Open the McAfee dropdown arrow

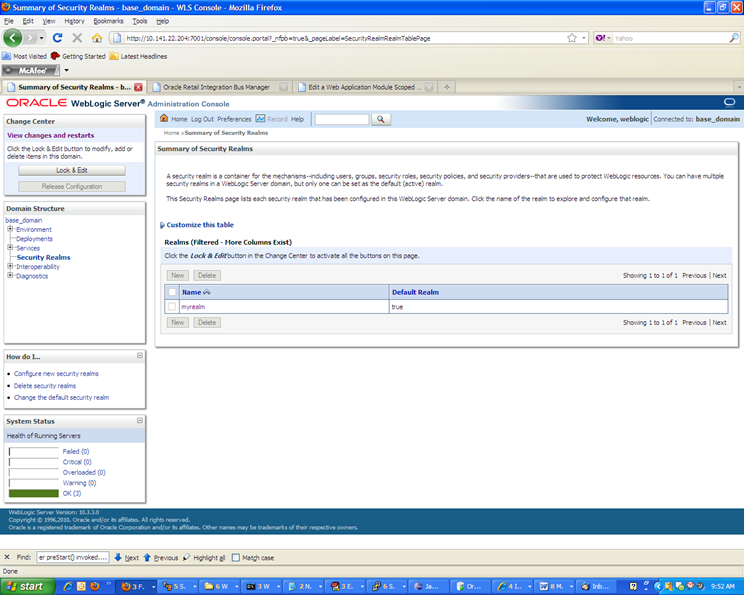coord(67,70)
